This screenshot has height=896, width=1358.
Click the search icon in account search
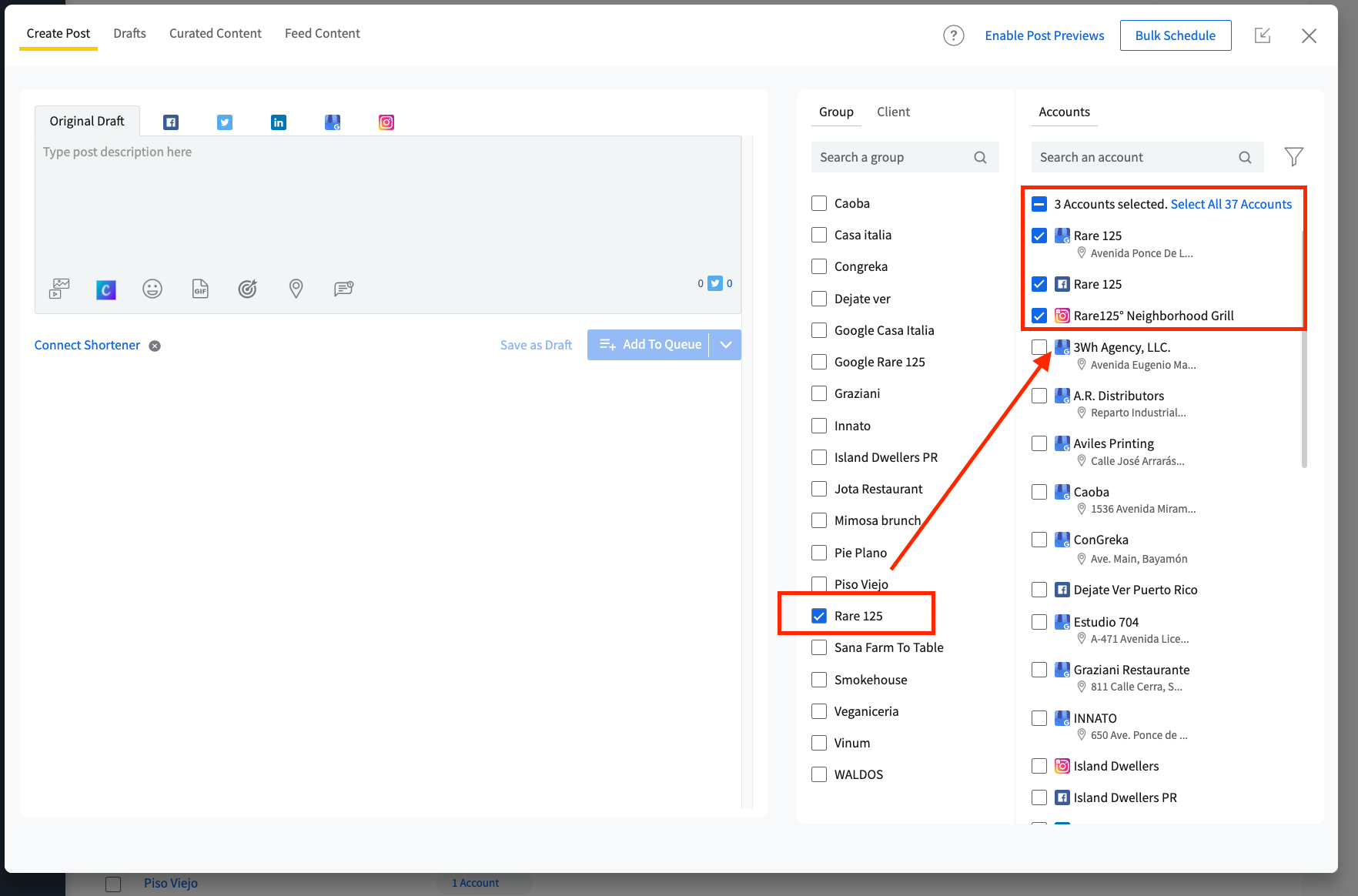coord(1245,157)
